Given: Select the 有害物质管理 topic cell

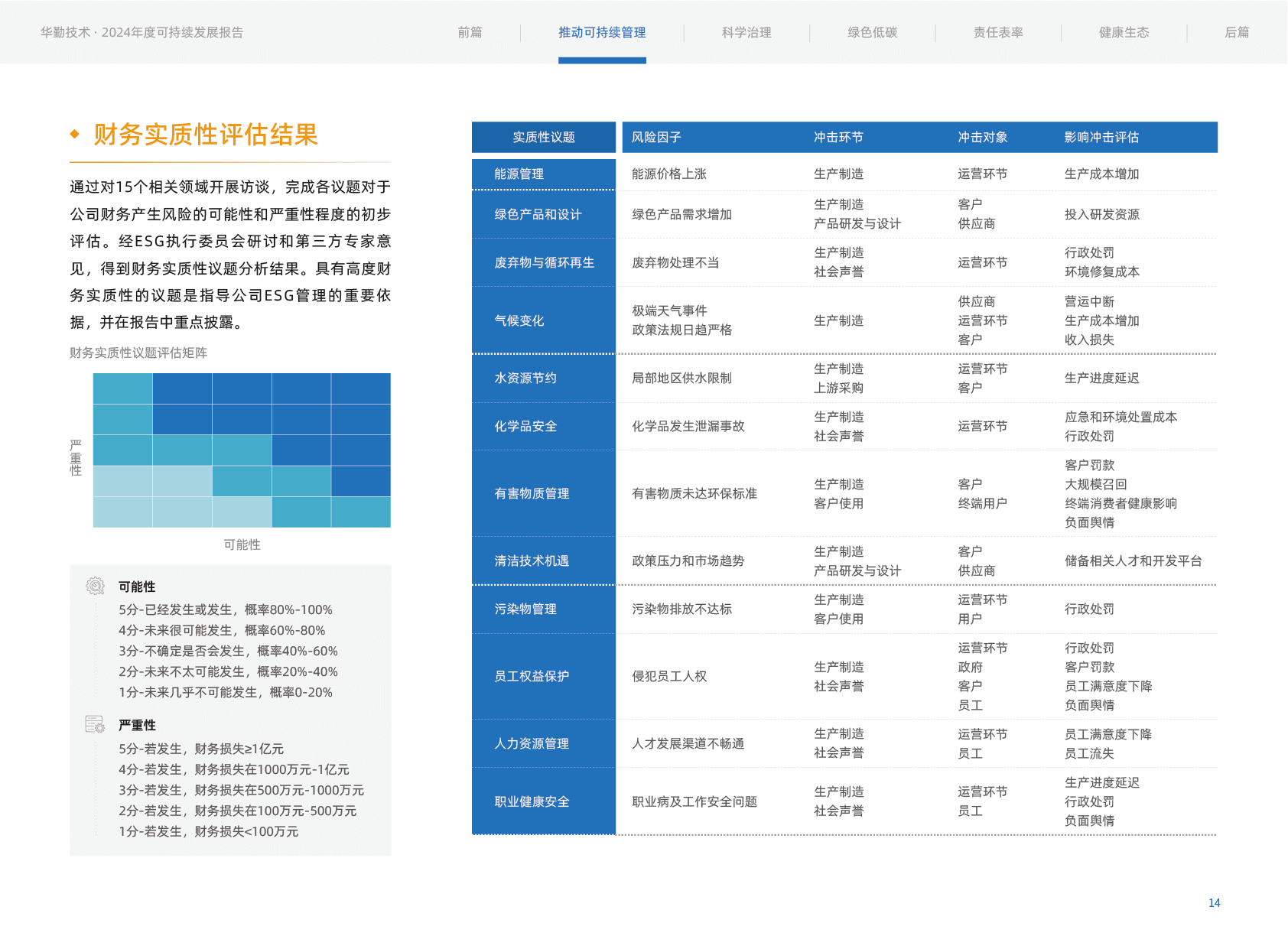Looking at the screenshot, I should click(532, 493).
